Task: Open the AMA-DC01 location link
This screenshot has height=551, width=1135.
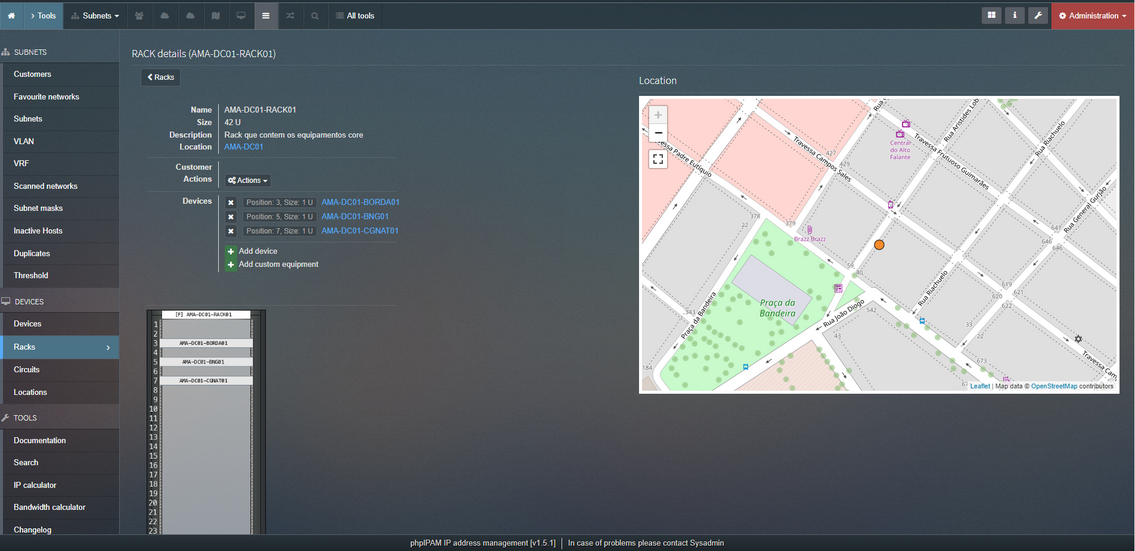Action: (x=244, y=147)
